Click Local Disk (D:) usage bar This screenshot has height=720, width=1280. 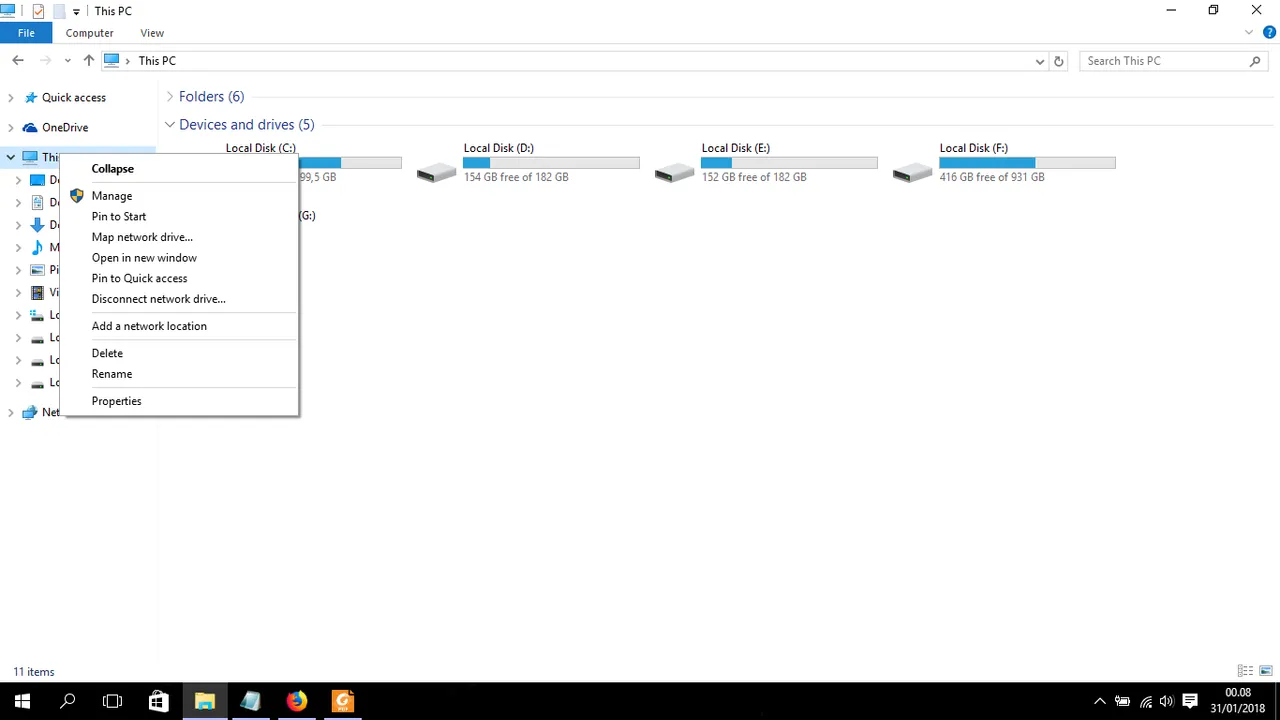tap(551, 163)
